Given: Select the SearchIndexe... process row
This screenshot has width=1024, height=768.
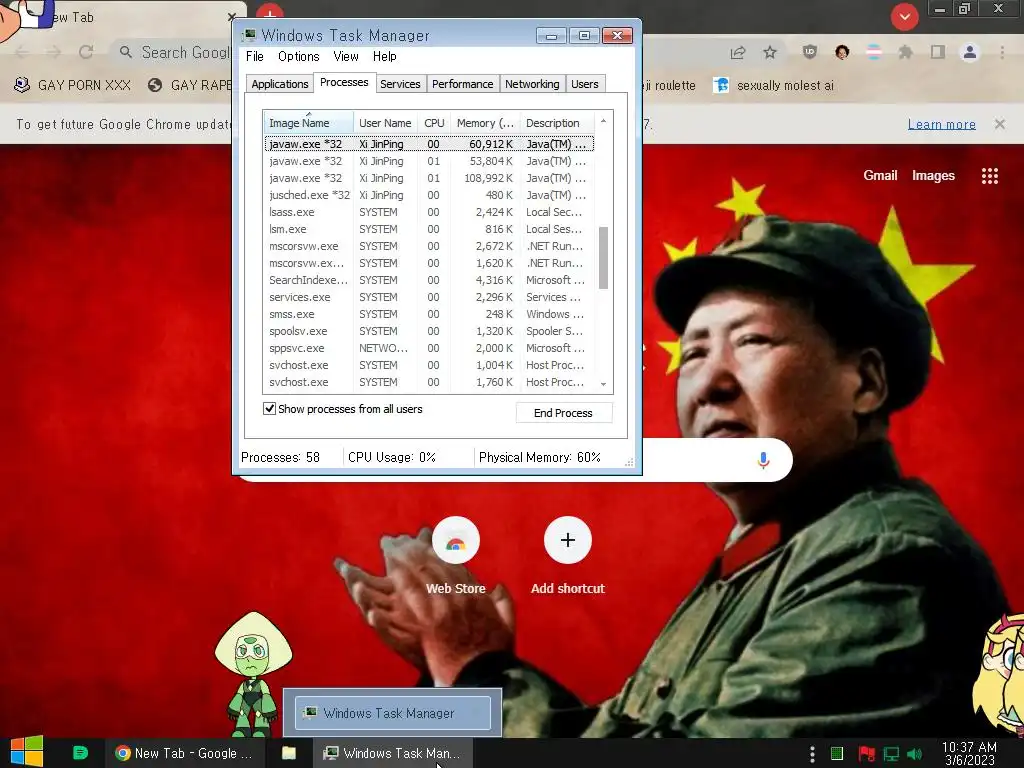Looking at the screenshot, I should point(429,280).
